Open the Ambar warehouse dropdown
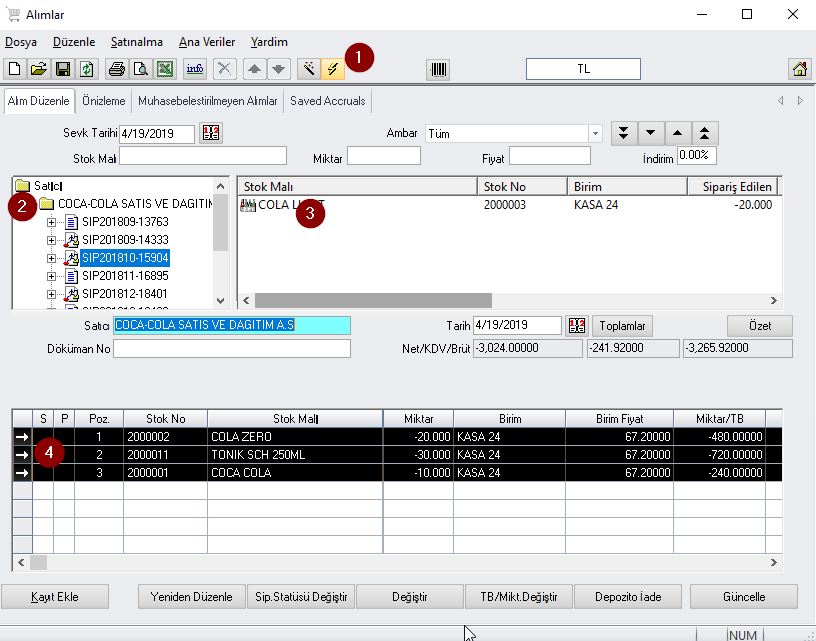Image resolution: width=816 pixels, height=641 pixels. pyautogui.click(x=595, y=134)
